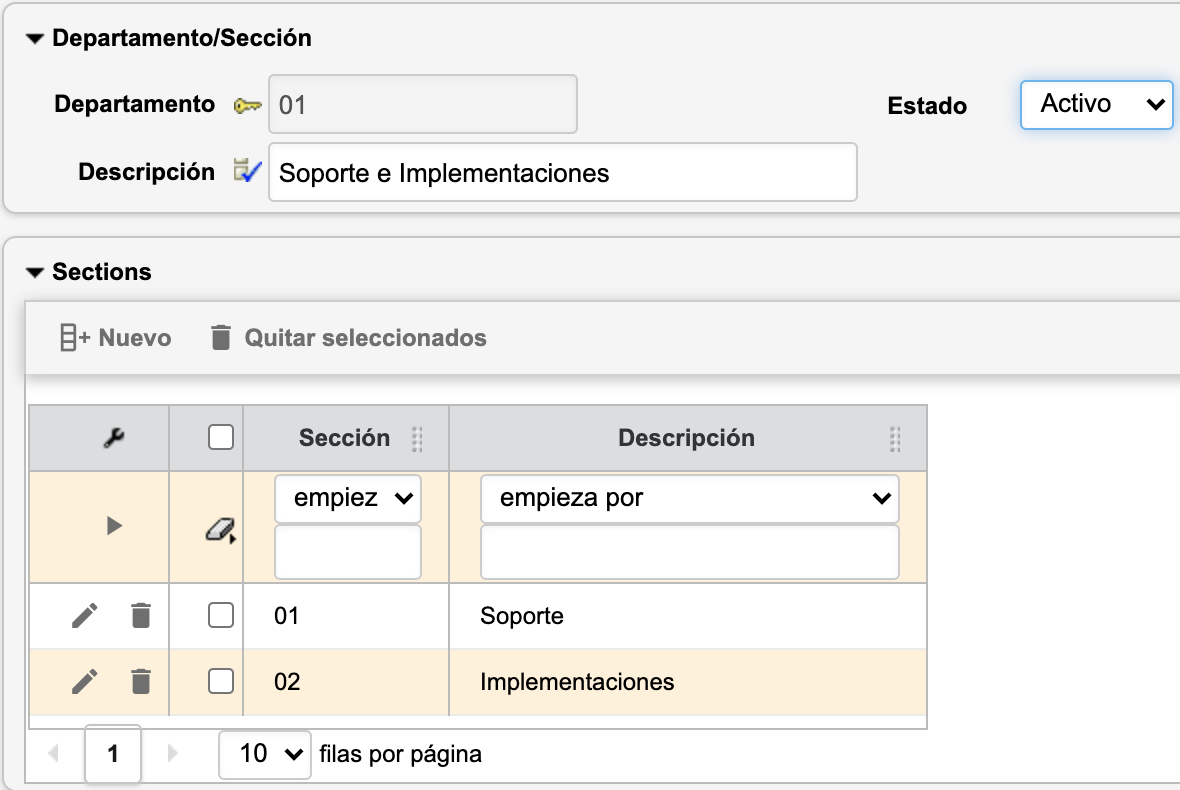The width and height of the screenshot is (1180, 790).
Task: Click the wrench icon in grid header
Action: click(114, 438)
